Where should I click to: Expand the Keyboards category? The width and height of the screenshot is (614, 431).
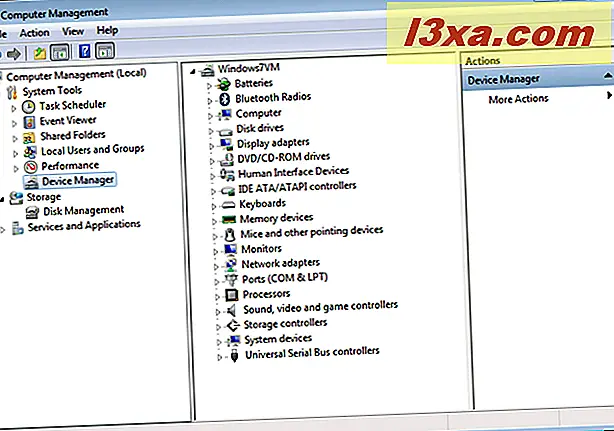(x=214, y=206)
